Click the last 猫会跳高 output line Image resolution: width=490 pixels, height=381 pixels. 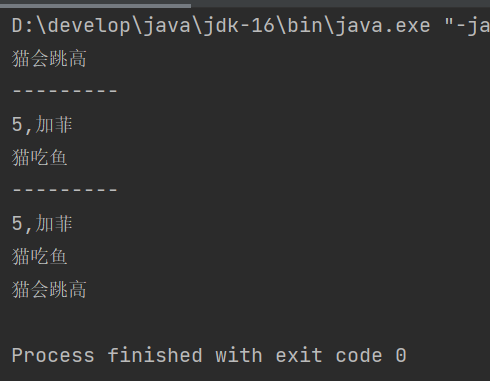(49, 289)
